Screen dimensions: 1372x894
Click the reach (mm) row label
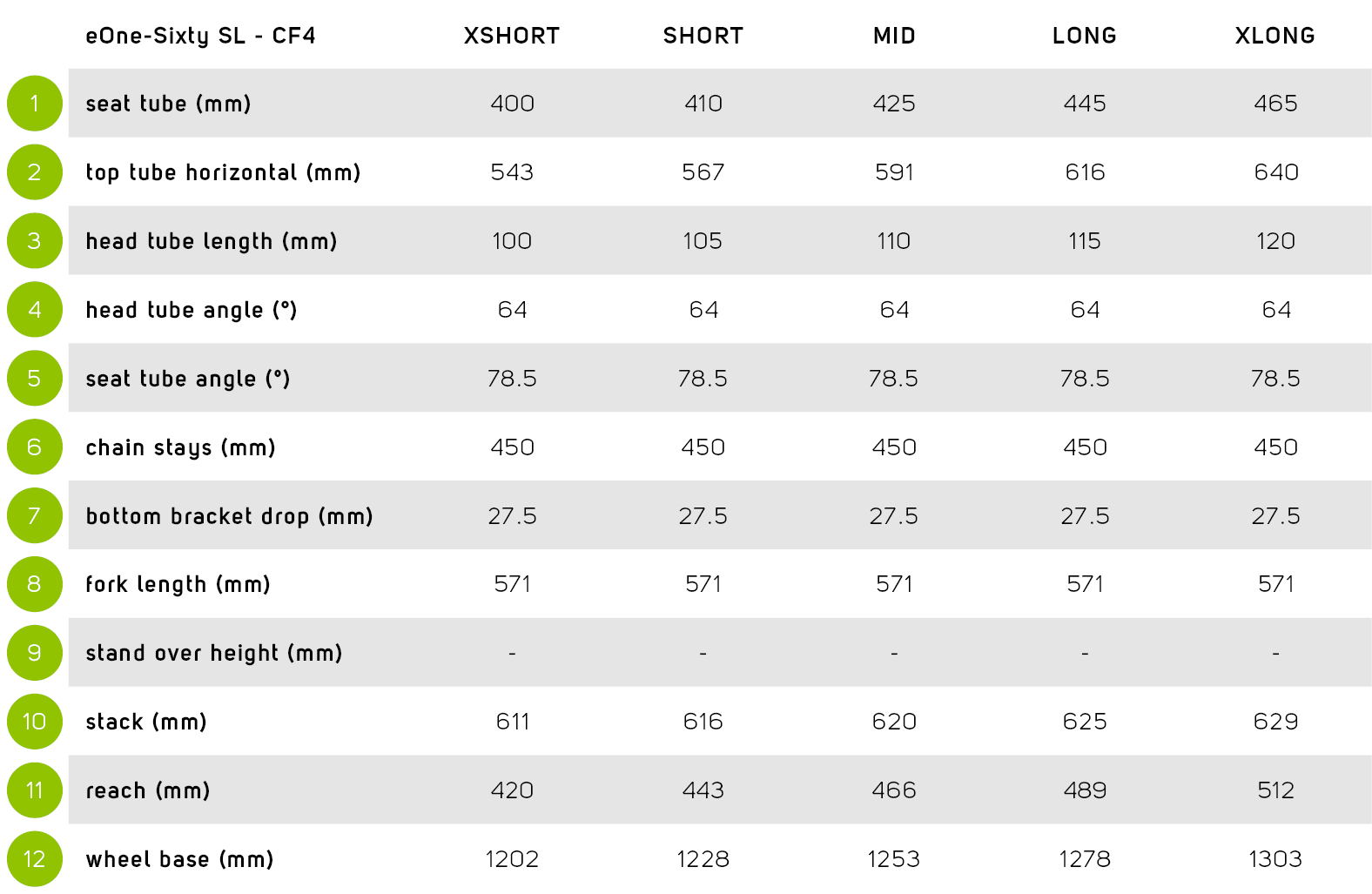(x=148, y=790)
